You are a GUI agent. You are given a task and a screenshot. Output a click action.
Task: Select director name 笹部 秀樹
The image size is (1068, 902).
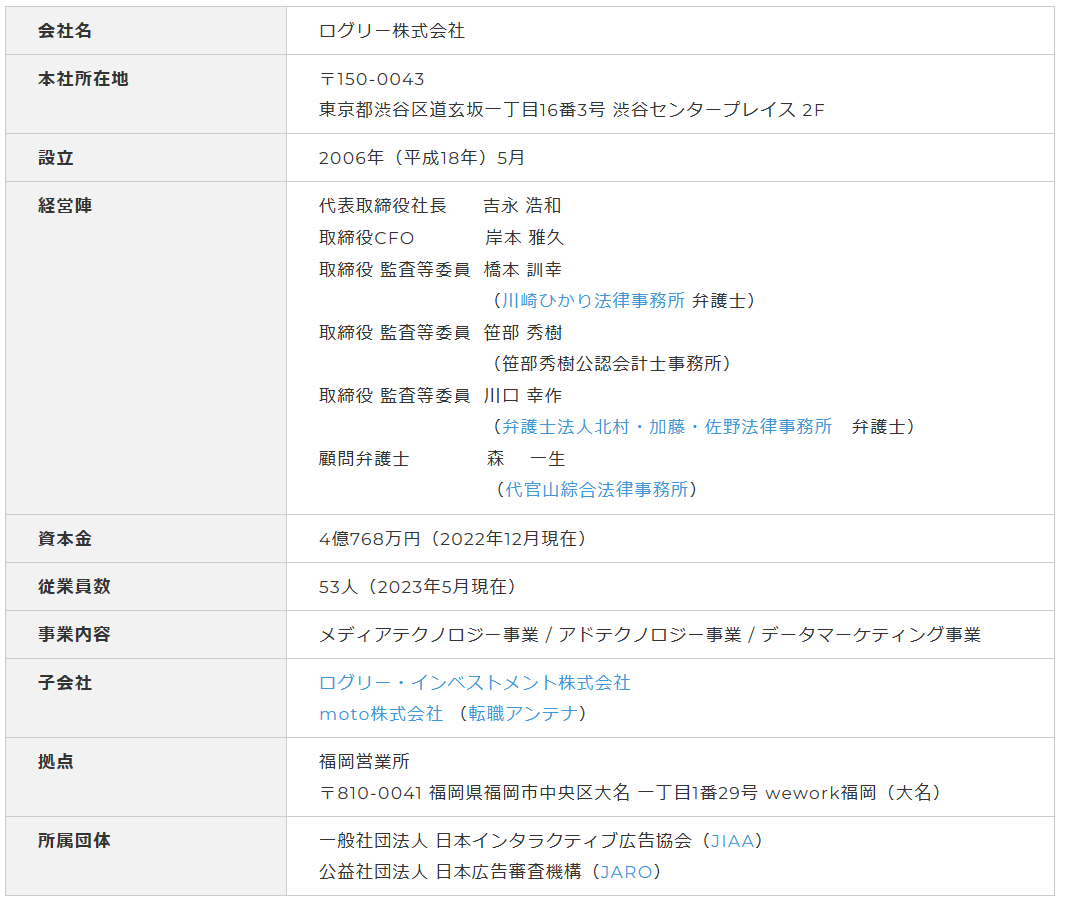click(522, 332)
